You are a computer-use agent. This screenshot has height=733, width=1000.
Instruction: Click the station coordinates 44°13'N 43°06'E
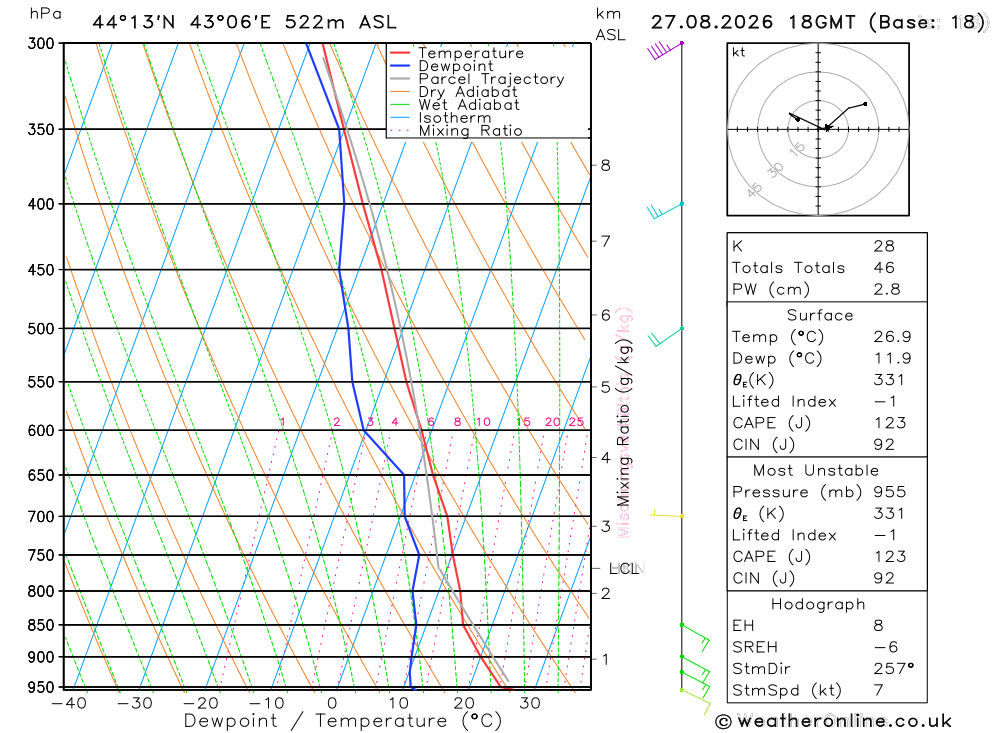(182, 22)
